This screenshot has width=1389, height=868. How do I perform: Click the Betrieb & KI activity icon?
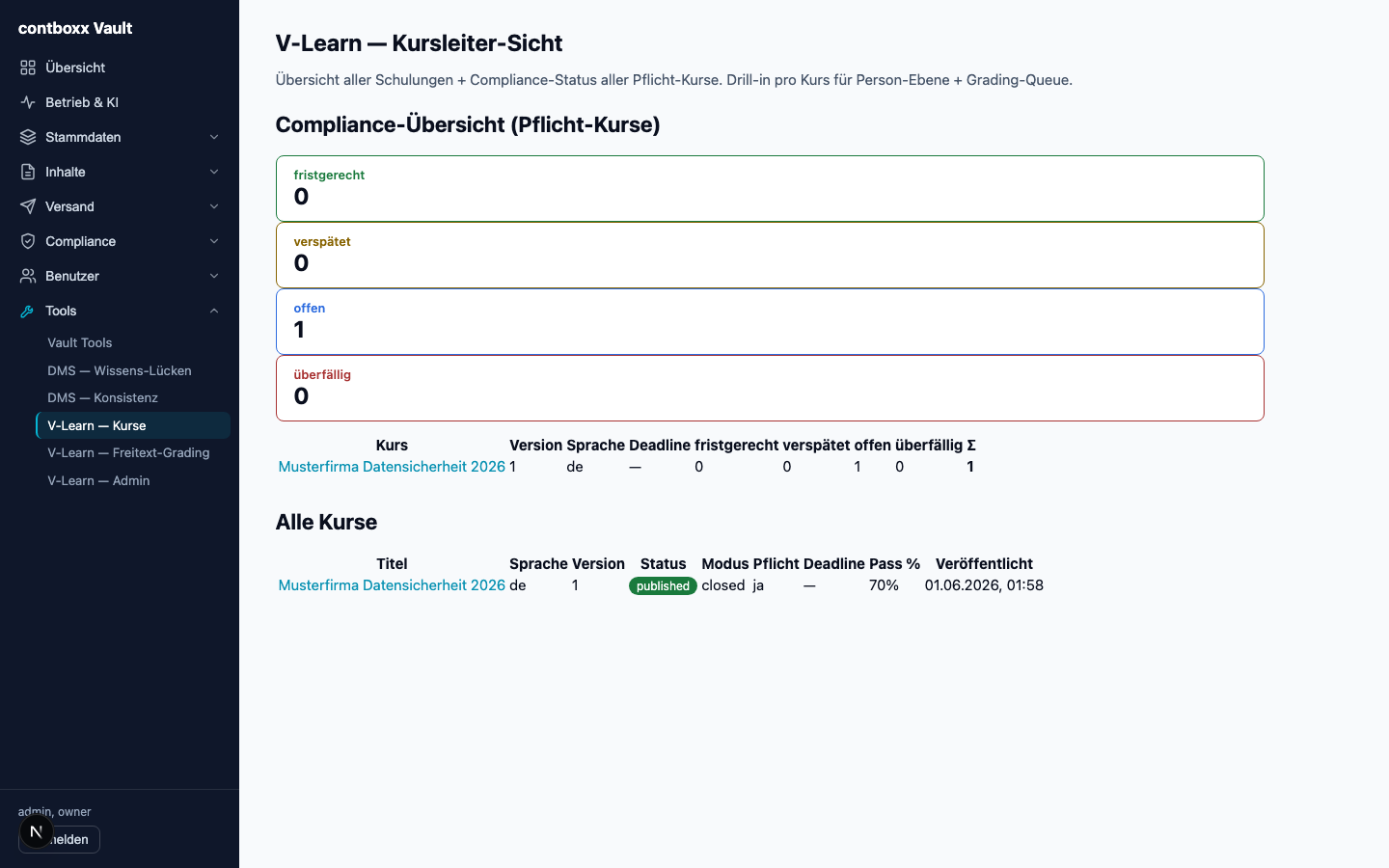(28, 102)
